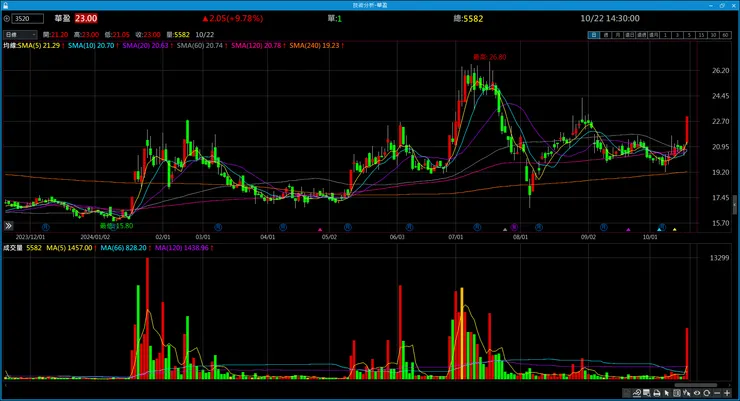Choose the 15-minute interval button
This screenshot has height=401, width=740.
click(701, 35)
